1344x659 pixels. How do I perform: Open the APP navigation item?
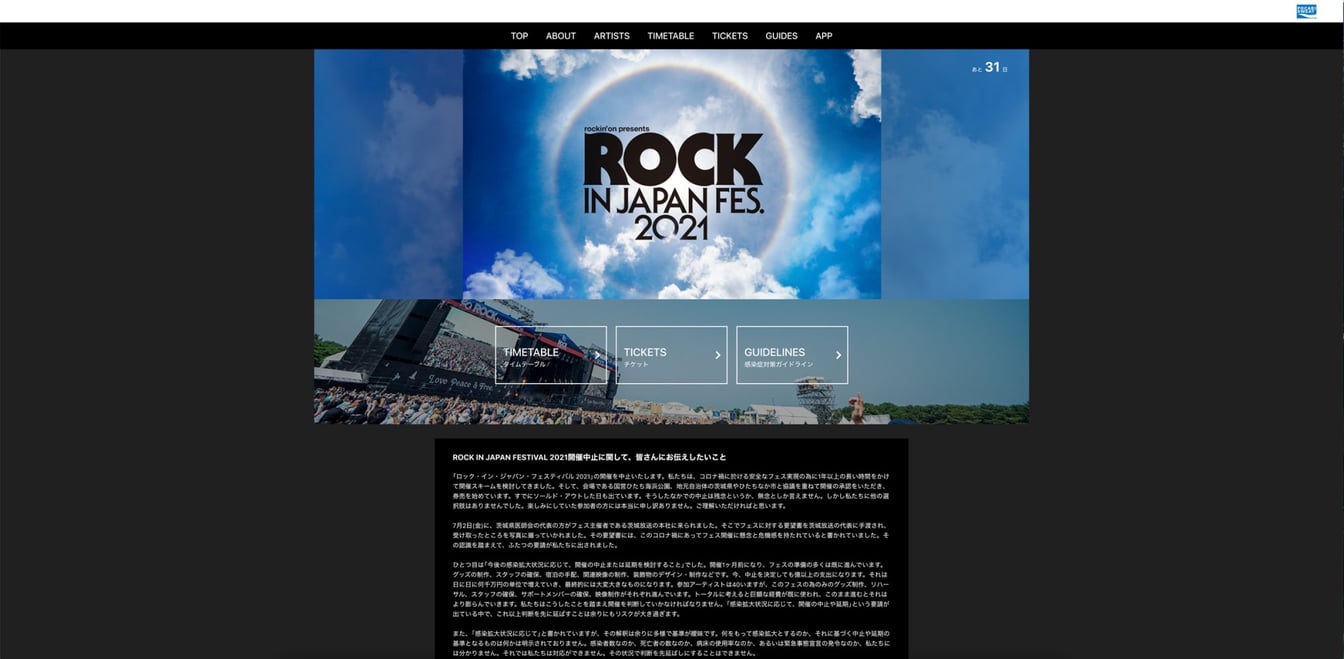(x=823, y=36)
